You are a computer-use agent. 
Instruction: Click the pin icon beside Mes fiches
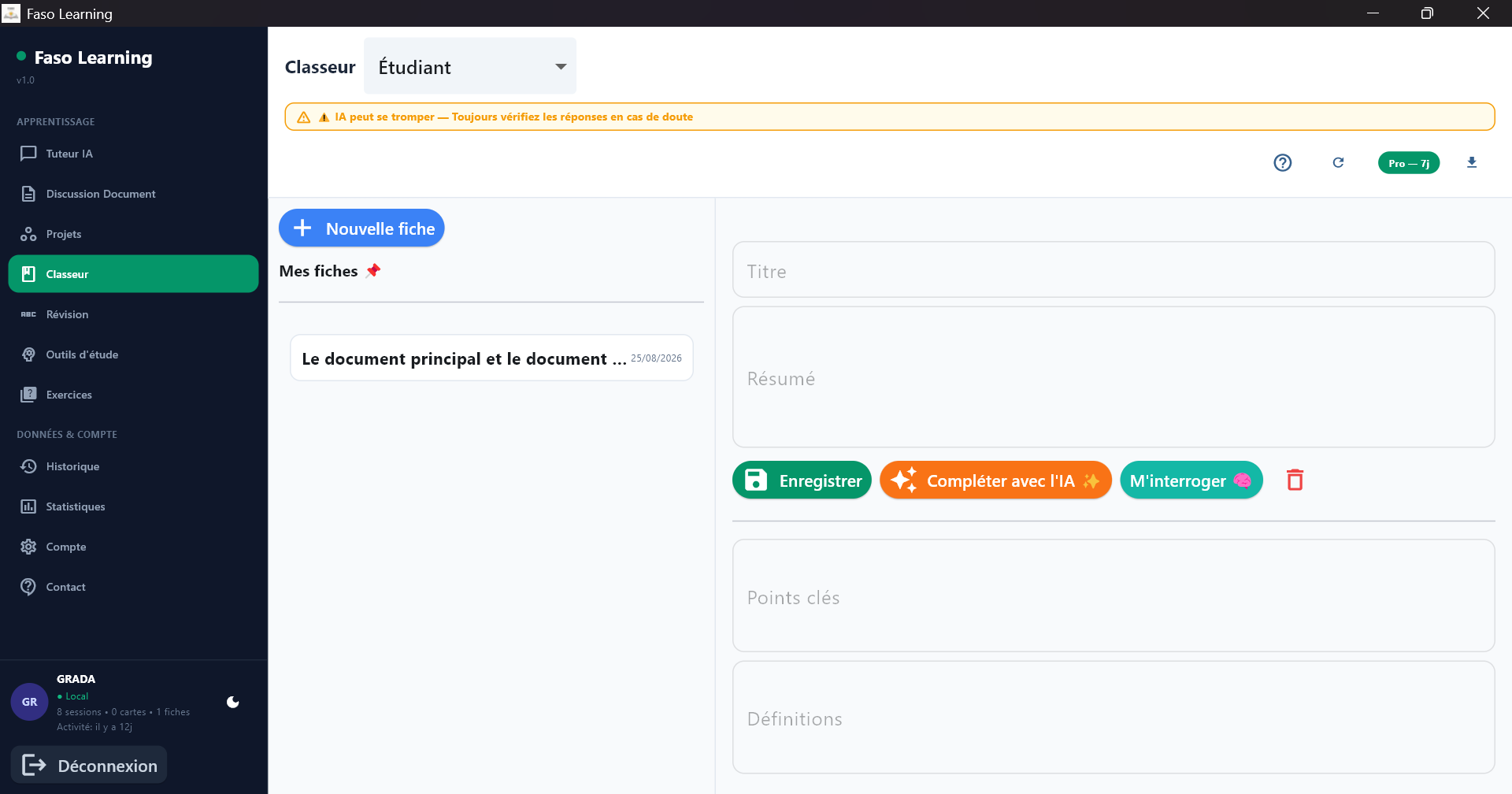point(373,271)
